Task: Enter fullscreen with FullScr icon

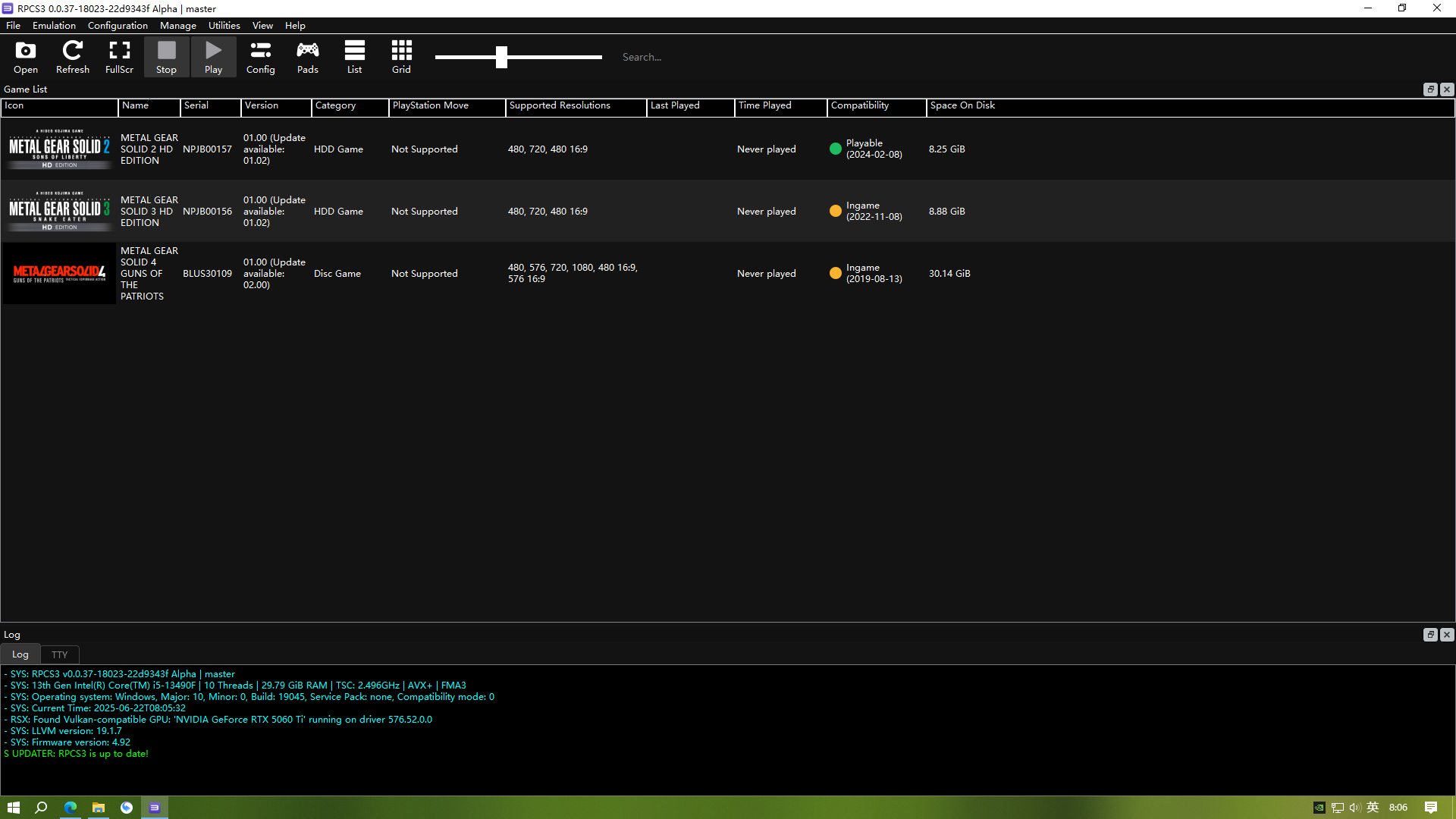Action: 119,57
